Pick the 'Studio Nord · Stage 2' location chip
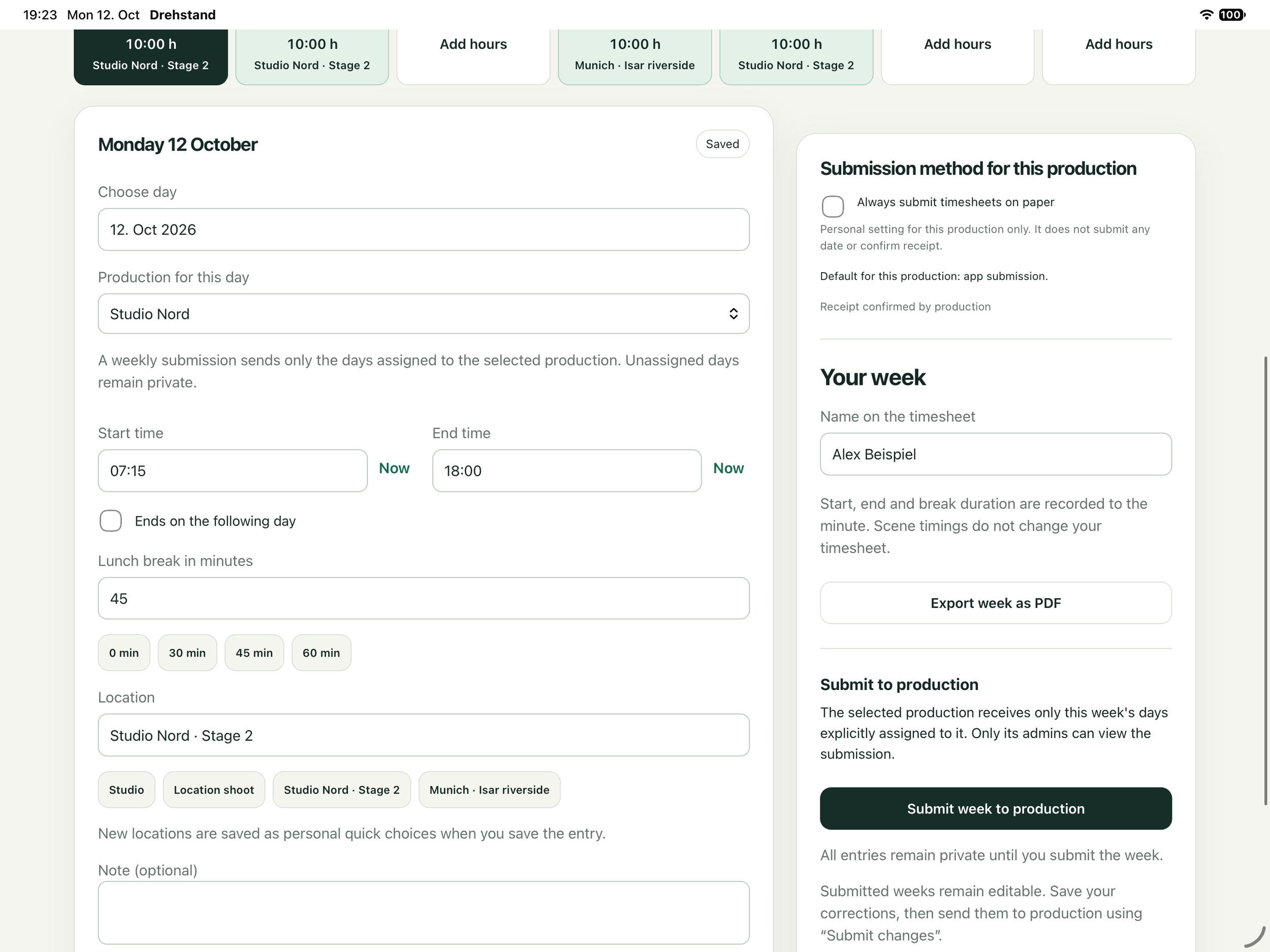This screenshot has width=1270, height=952. pos(341,790)
